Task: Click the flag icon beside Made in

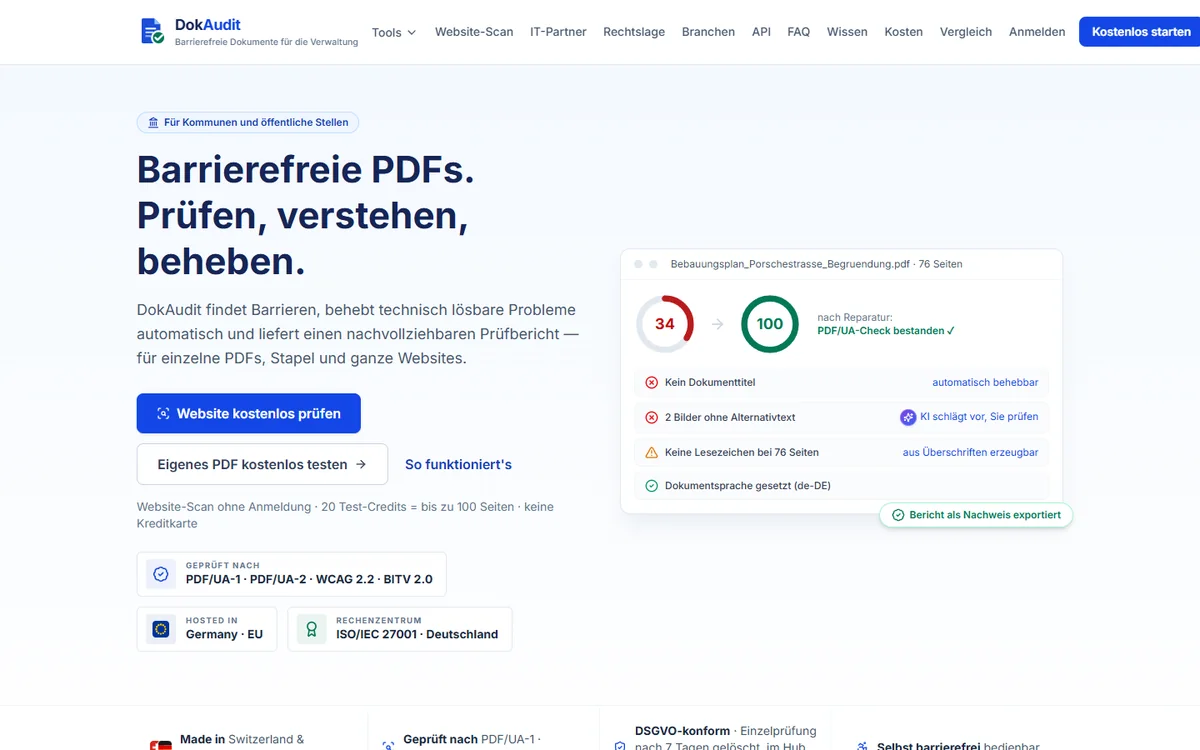Action: 160,745
